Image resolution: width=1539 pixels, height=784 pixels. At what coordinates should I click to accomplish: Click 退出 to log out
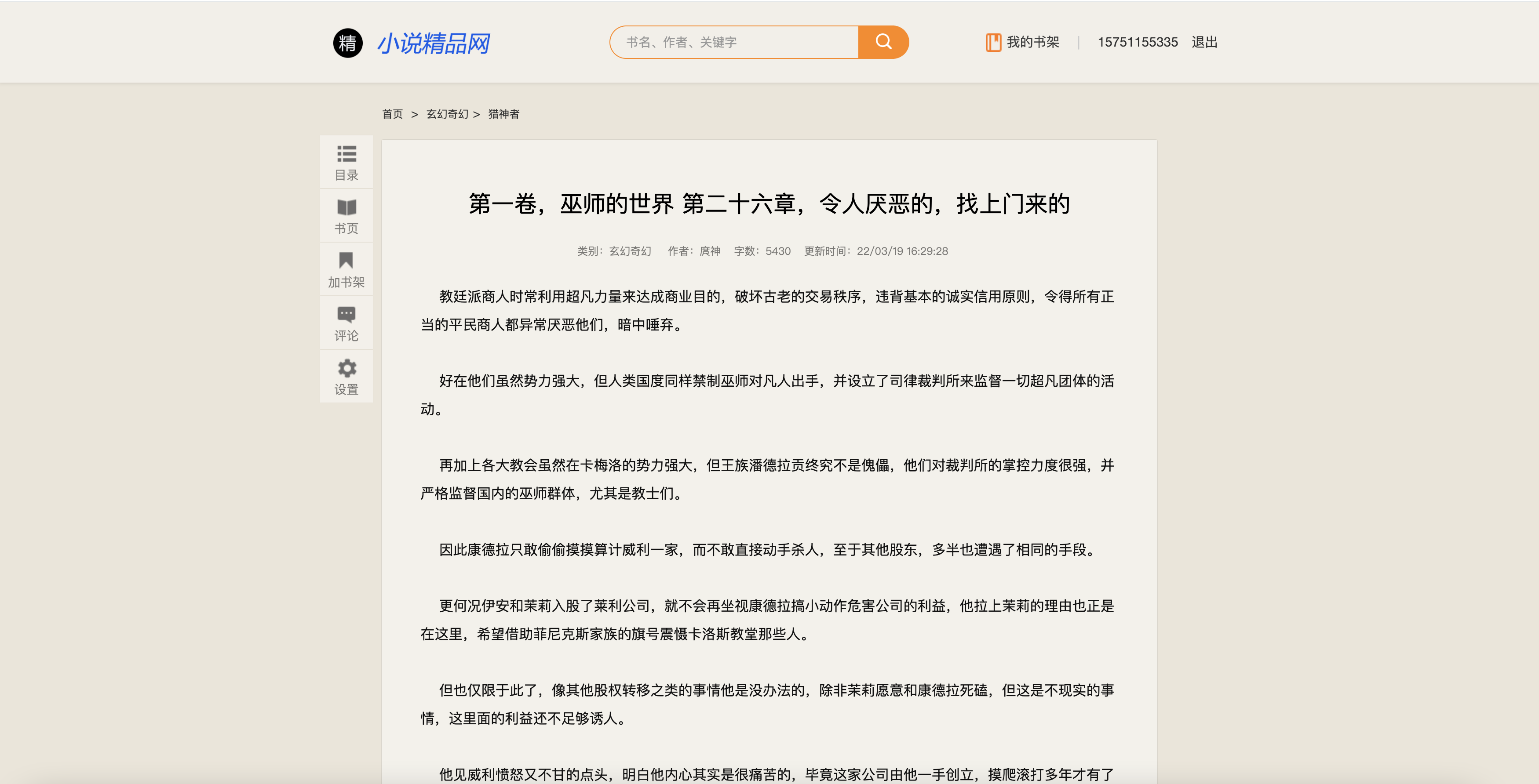pos(1204,42)
